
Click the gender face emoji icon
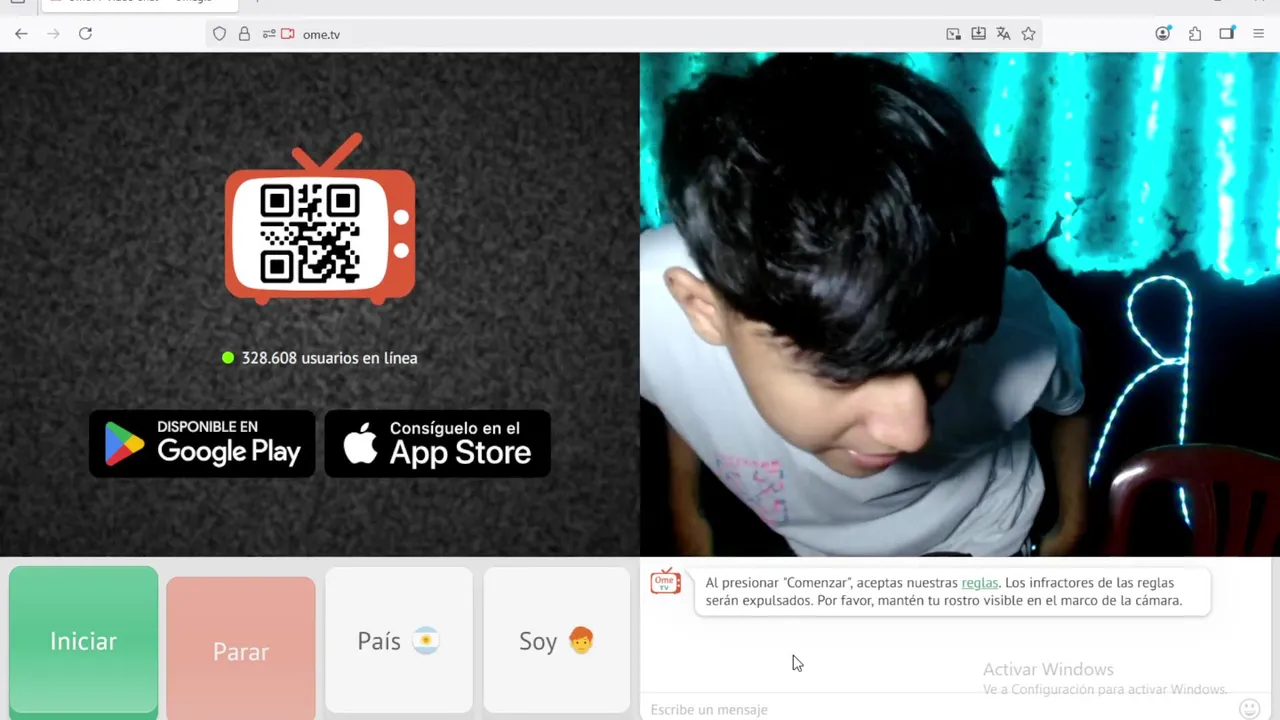click(581, 641)
